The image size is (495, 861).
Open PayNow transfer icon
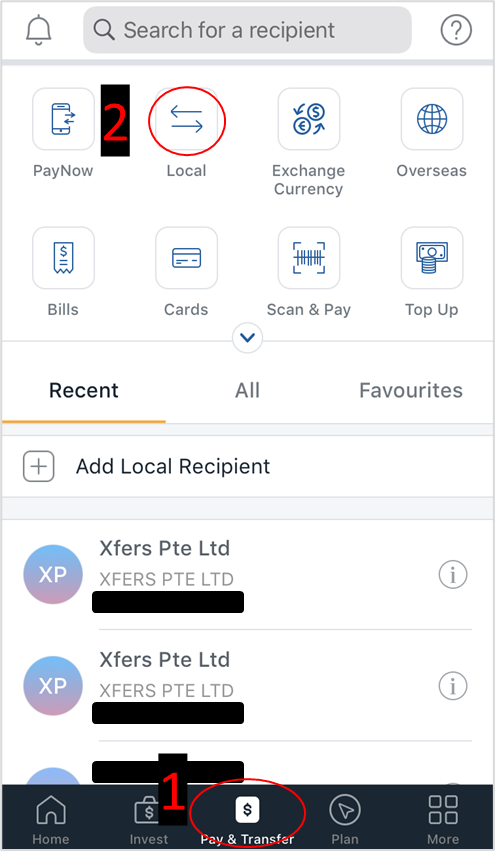pos(63,119)
